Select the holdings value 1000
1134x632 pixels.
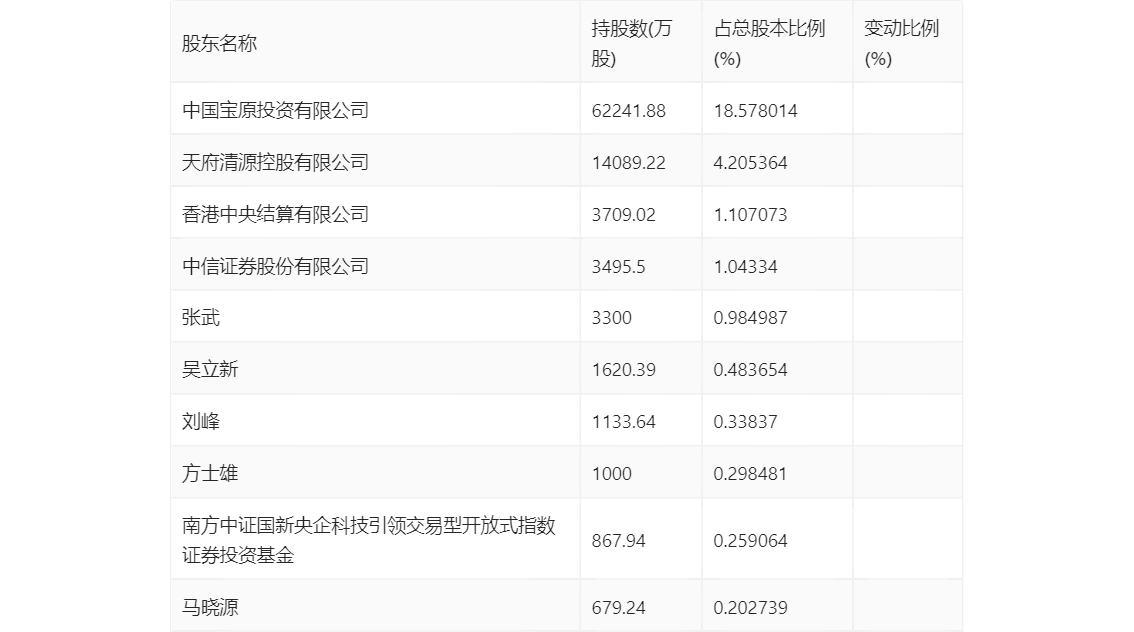coord(611,474)
